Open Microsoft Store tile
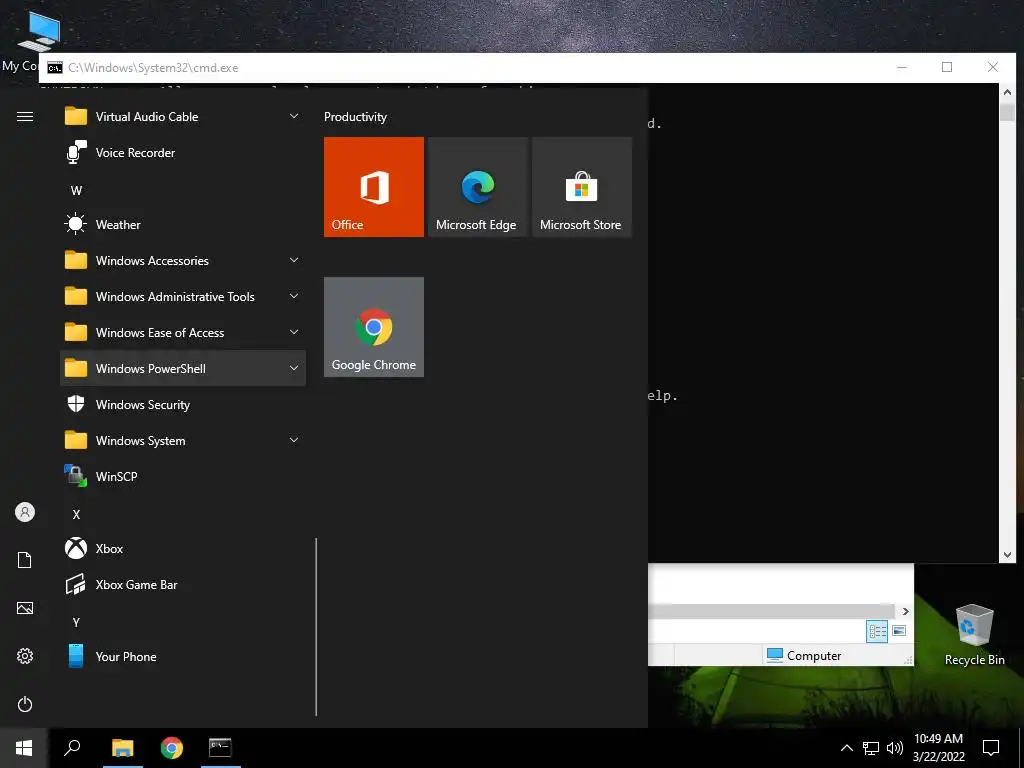Viewport: 1024px width, 768px height. (582, 187)
